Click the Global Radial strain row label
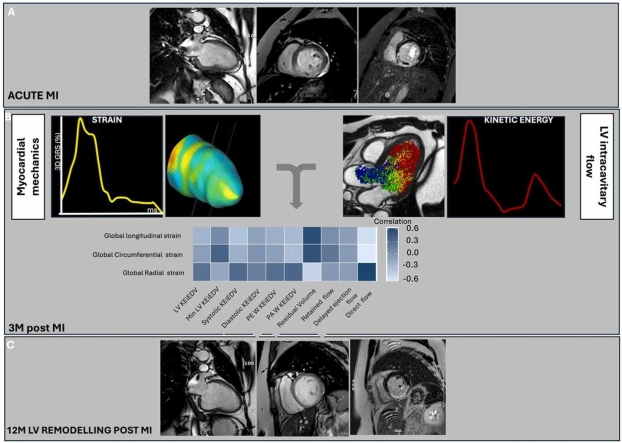622x443 pixels. tap(152, 271)
